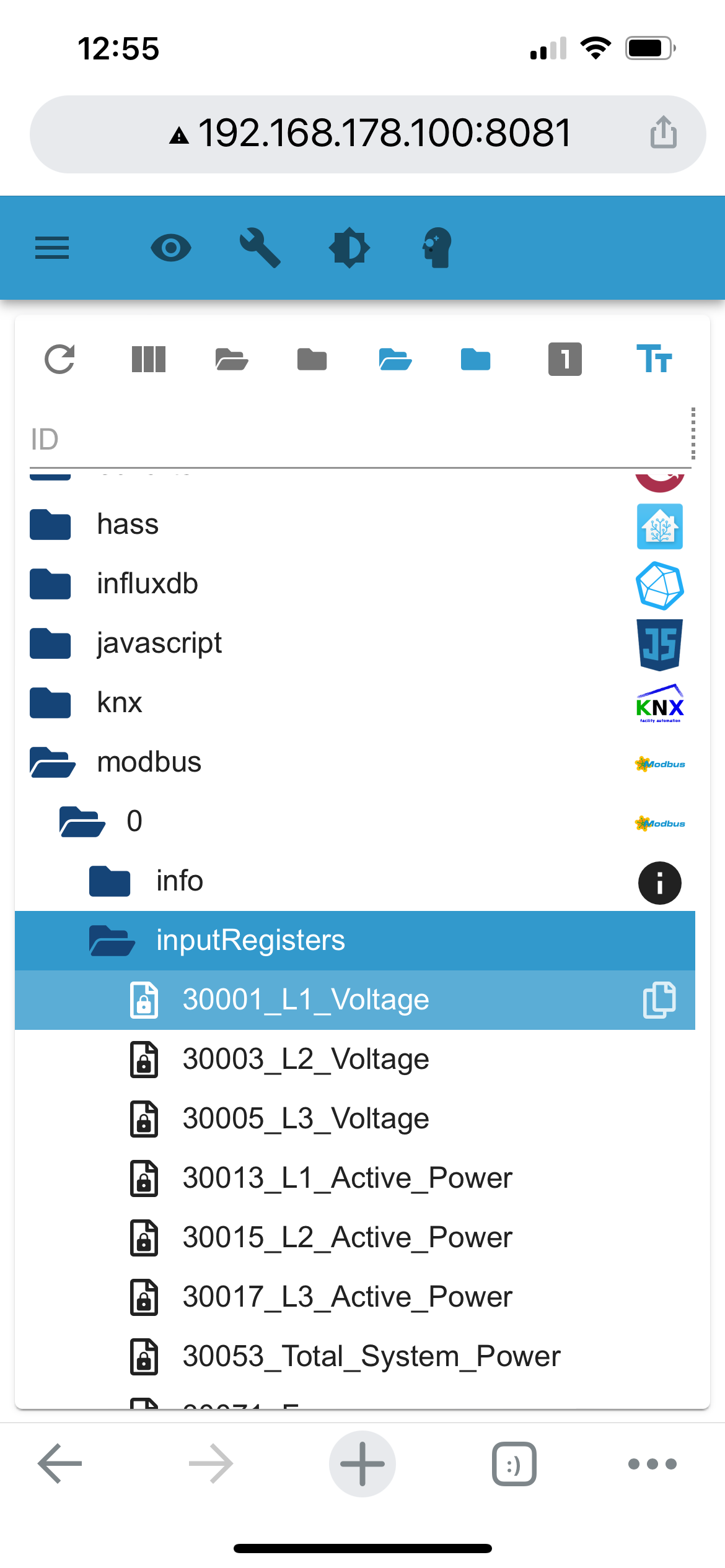Click the depth level 1 icon
This screenshot has width=725, height=1568.
[565, 359]
